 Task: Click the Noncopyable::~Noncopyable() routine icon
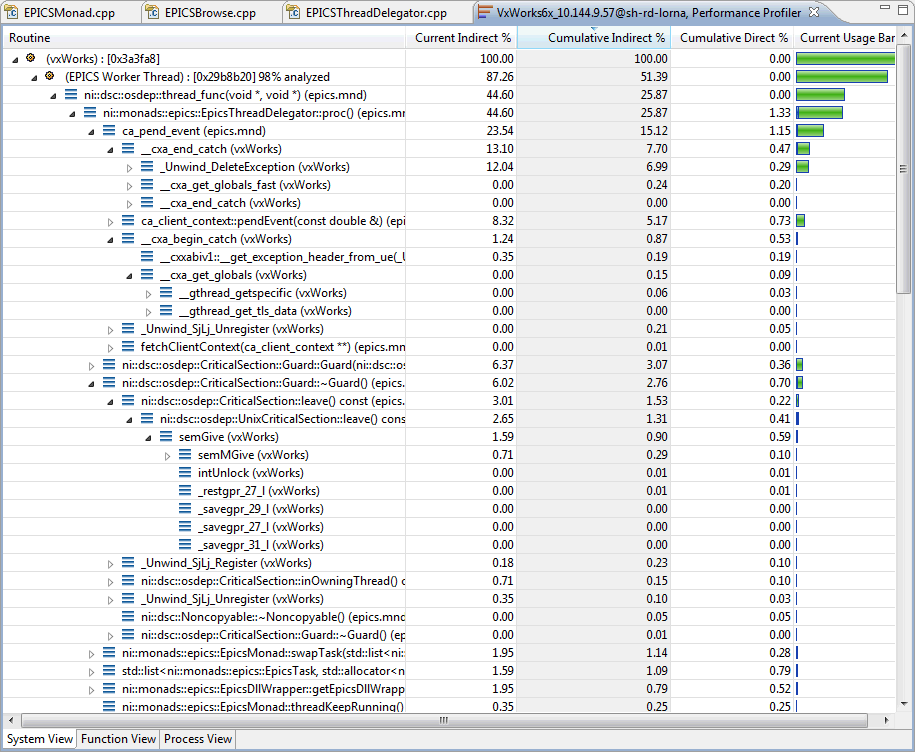[x=128, y=617]
